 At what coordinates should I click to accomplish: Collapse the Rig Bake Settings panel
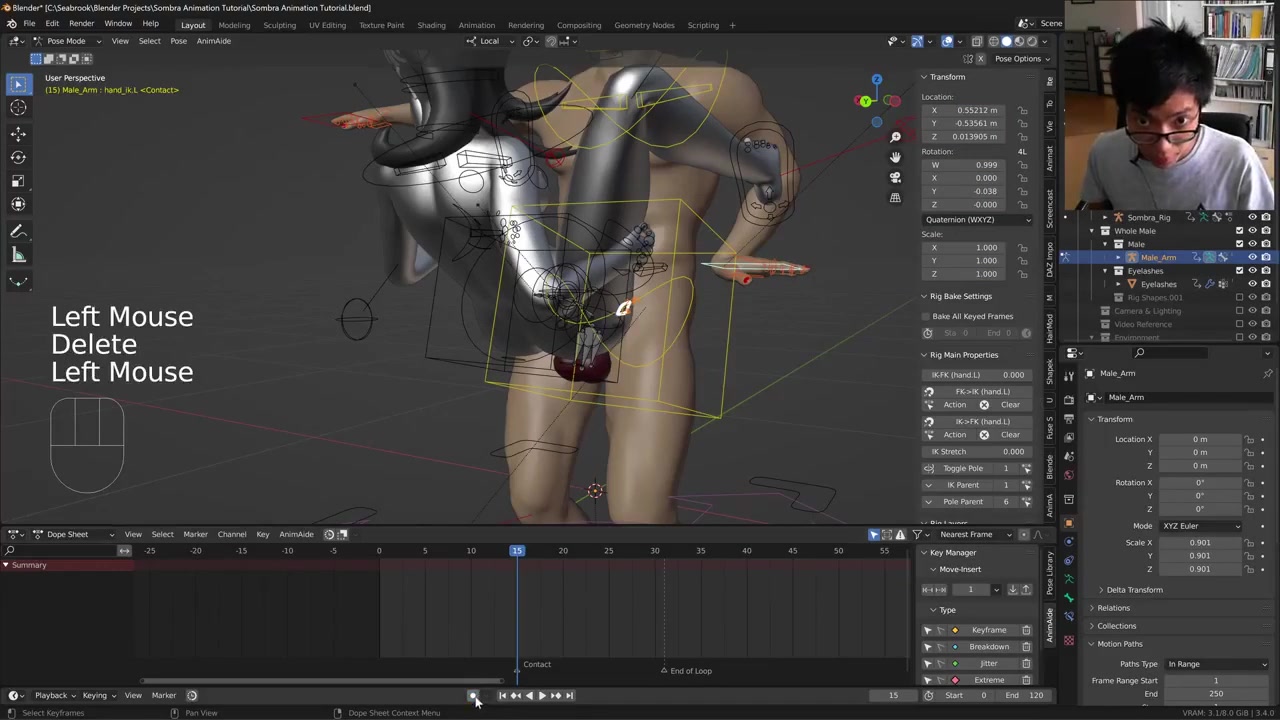(924, 296)
